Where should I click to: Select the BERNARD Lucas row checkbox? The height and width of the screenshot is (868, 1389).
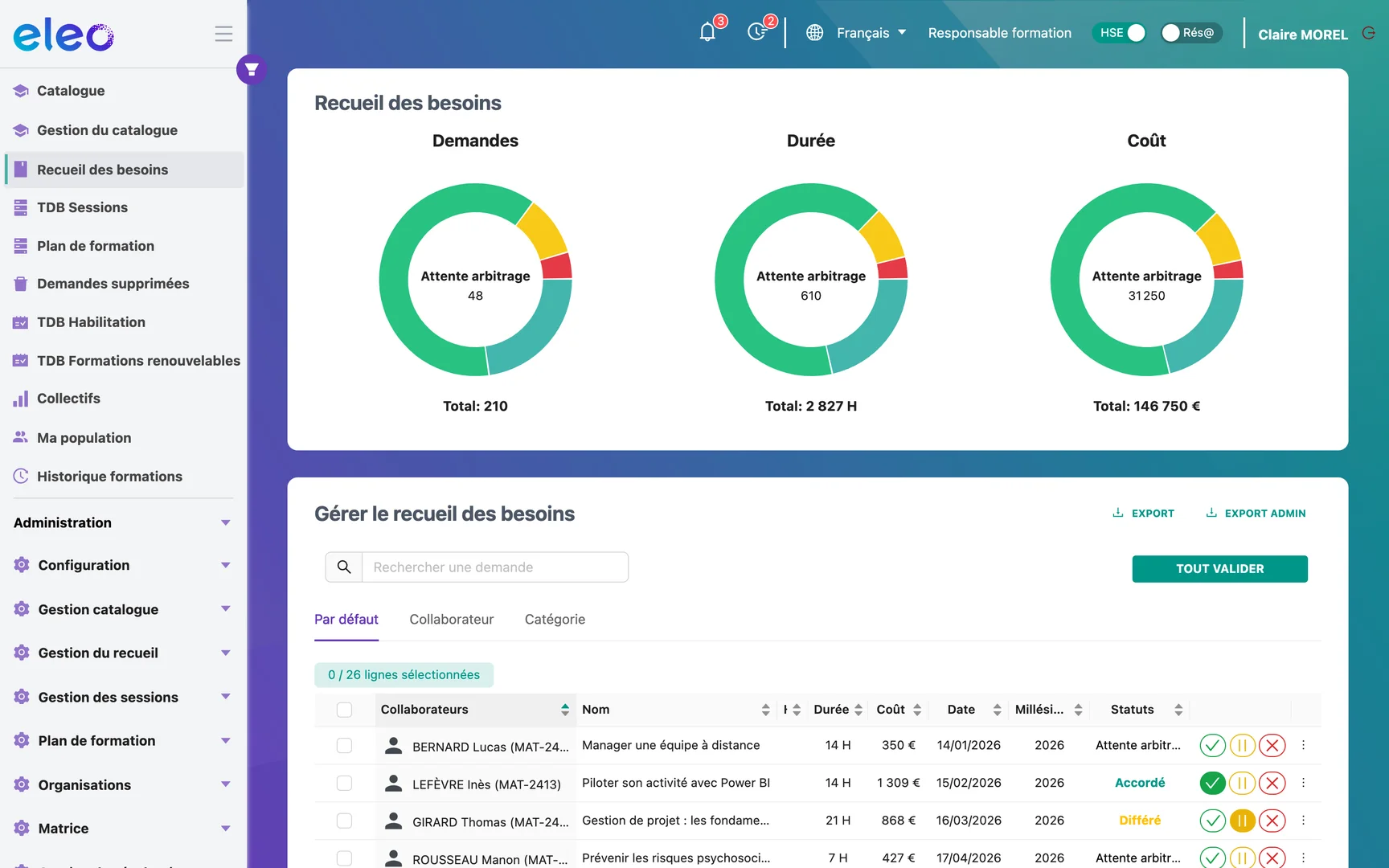point(344,746)
